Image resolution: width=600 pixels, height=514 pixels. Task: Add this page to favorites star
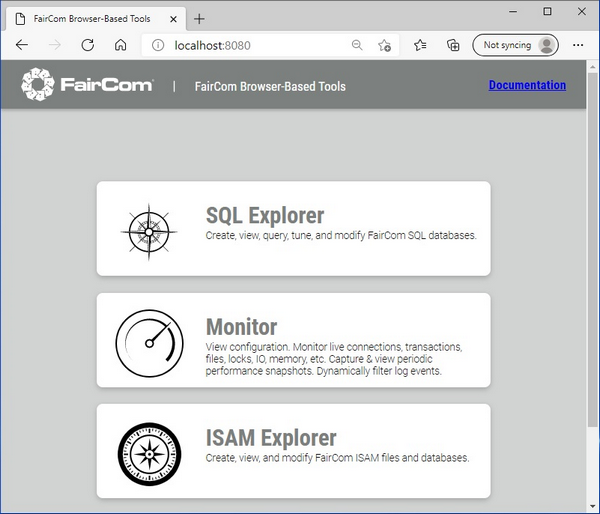[x=384, y=45]
